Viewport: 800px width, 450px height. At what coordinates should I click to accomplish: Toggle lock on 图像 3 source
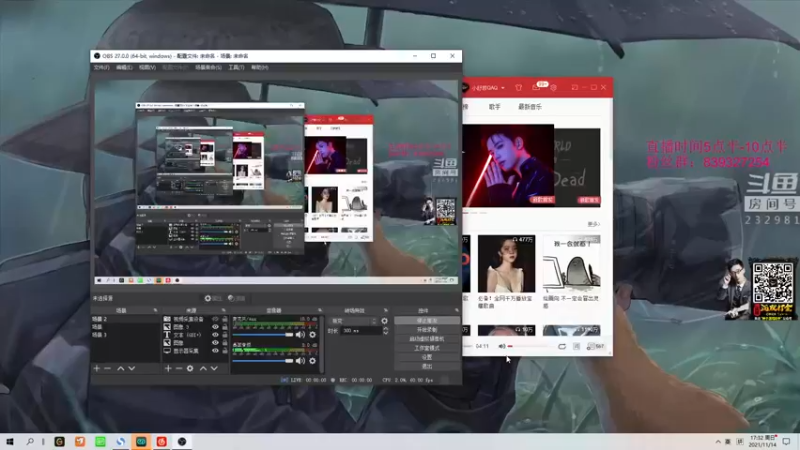pos(224,327)
